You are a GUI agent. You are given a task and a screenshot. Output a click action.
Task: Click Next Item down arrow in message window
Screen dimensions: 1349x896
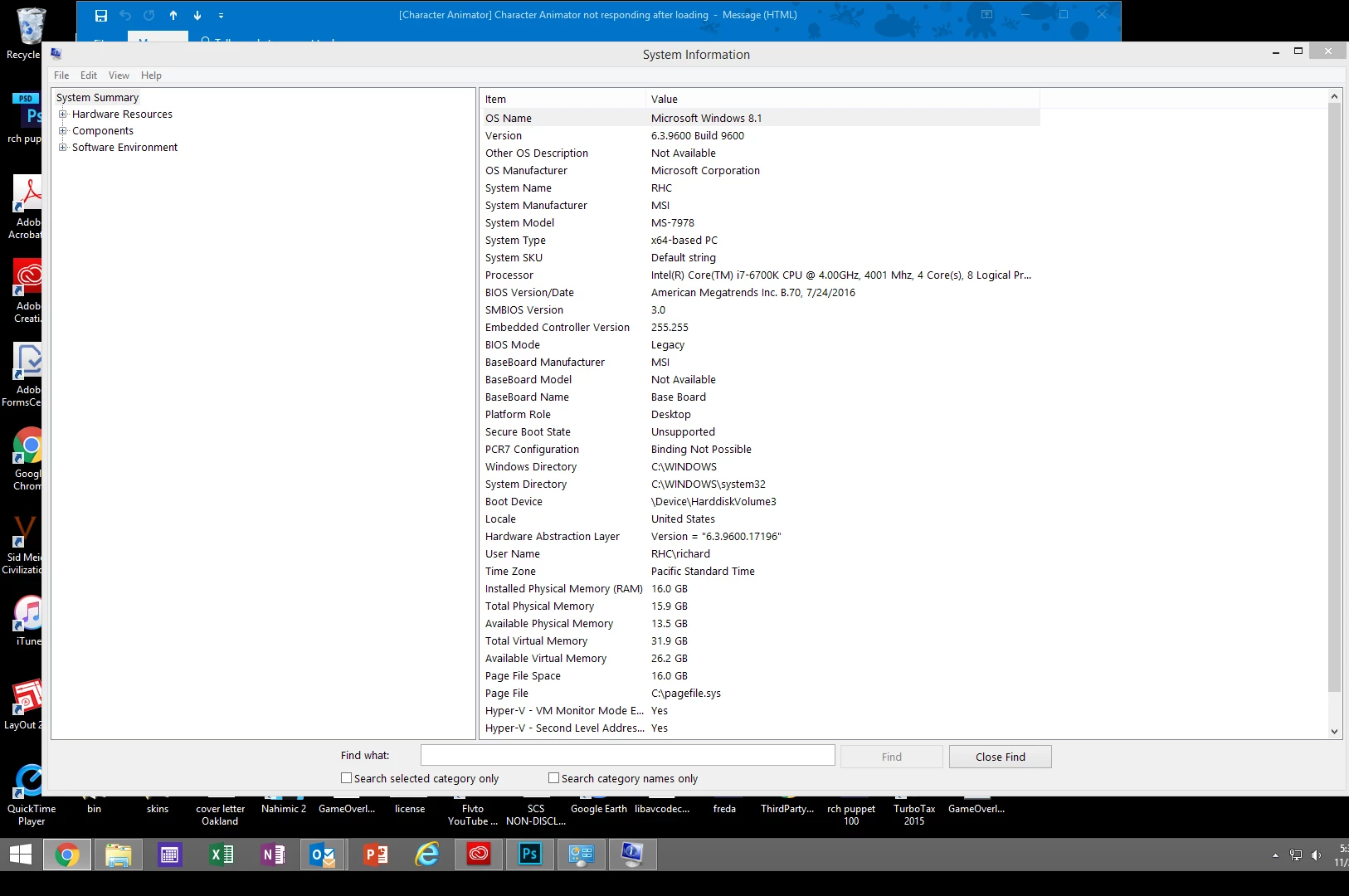click(197, 15)
